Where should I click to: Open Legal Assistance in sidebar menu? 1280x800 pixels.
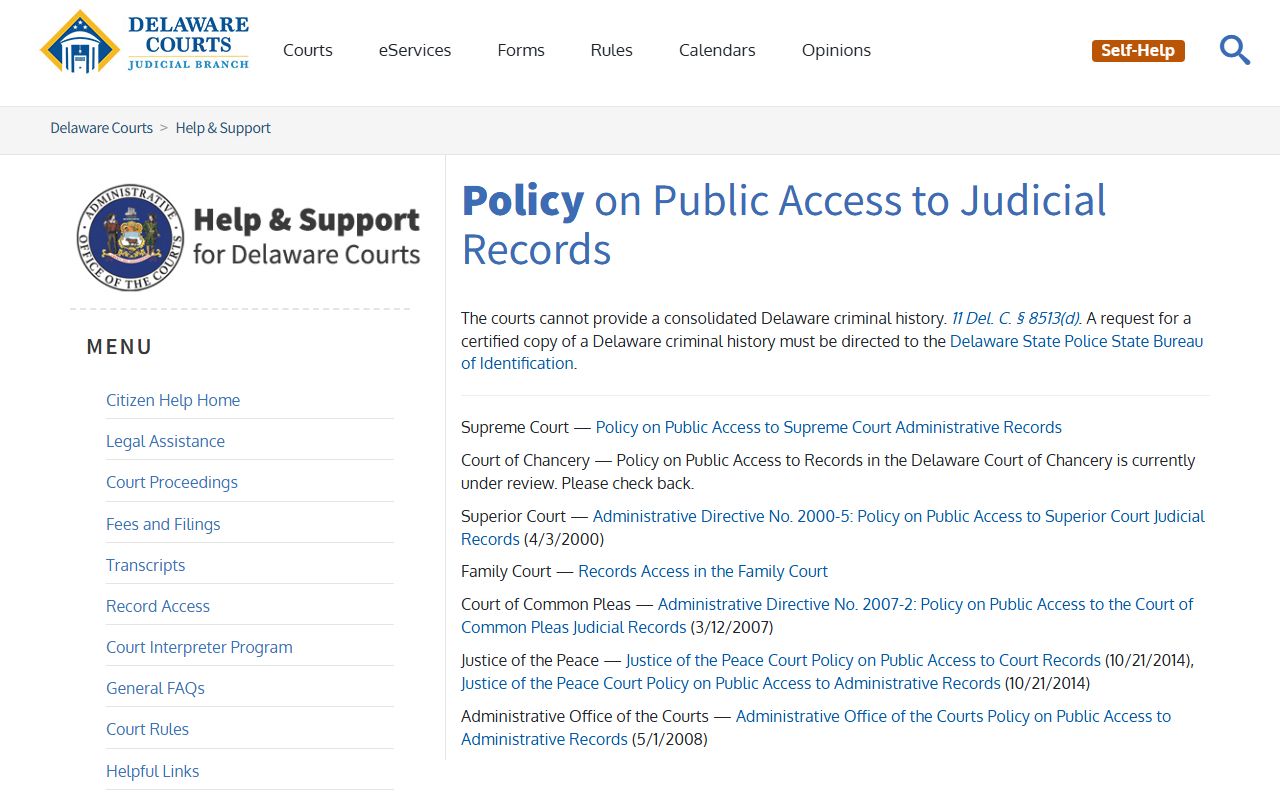(165, 441)
